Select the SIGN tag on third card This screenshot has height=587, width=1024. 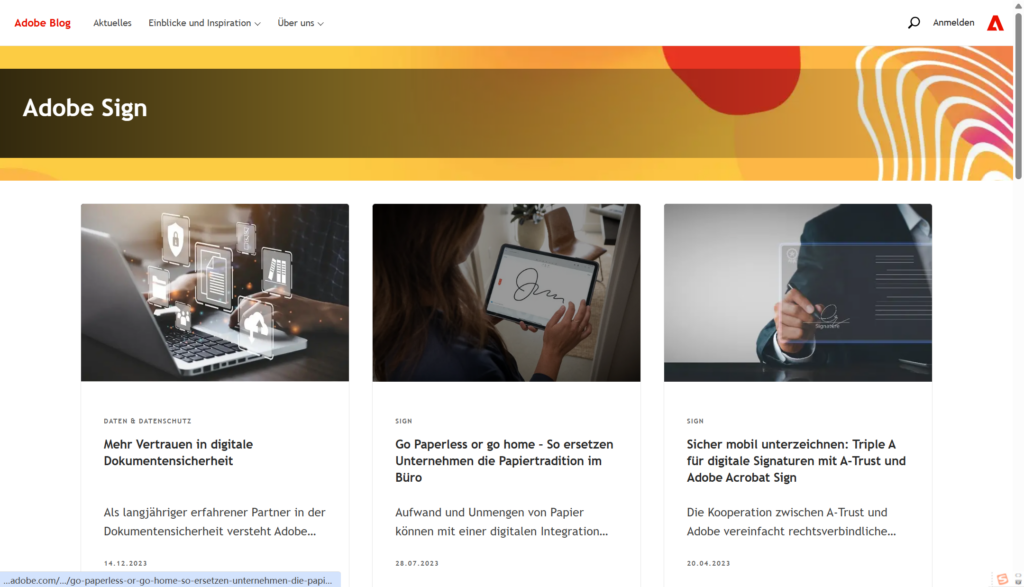point(695,421)
